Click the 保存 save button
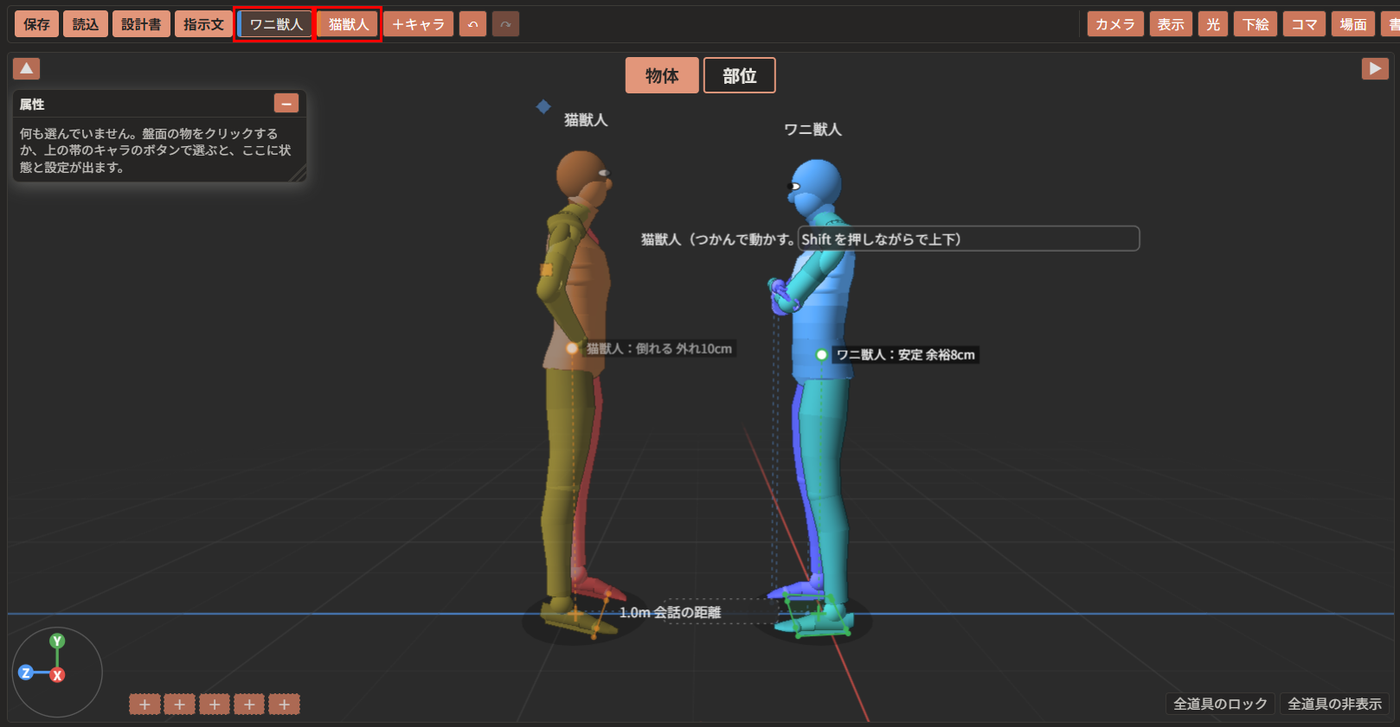The height and width of the screenshot is (727, 1400). point(36,24)
